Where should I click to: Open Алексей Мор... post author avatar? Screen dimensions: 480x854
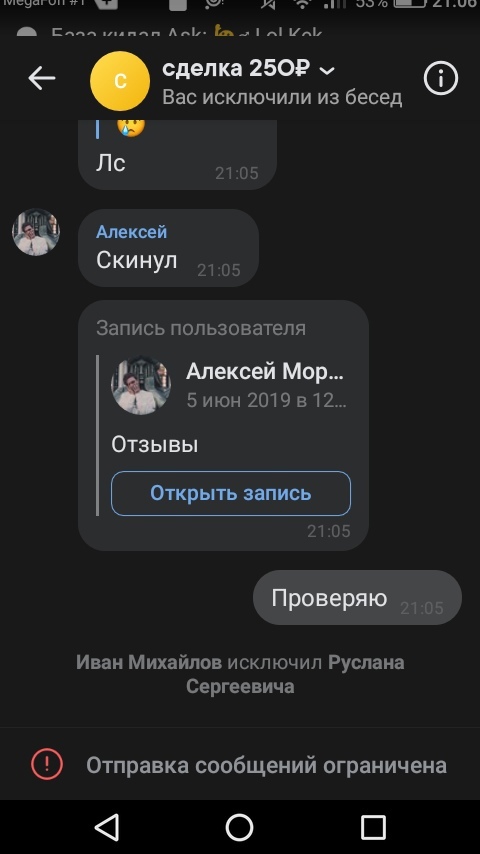point(141,385)
